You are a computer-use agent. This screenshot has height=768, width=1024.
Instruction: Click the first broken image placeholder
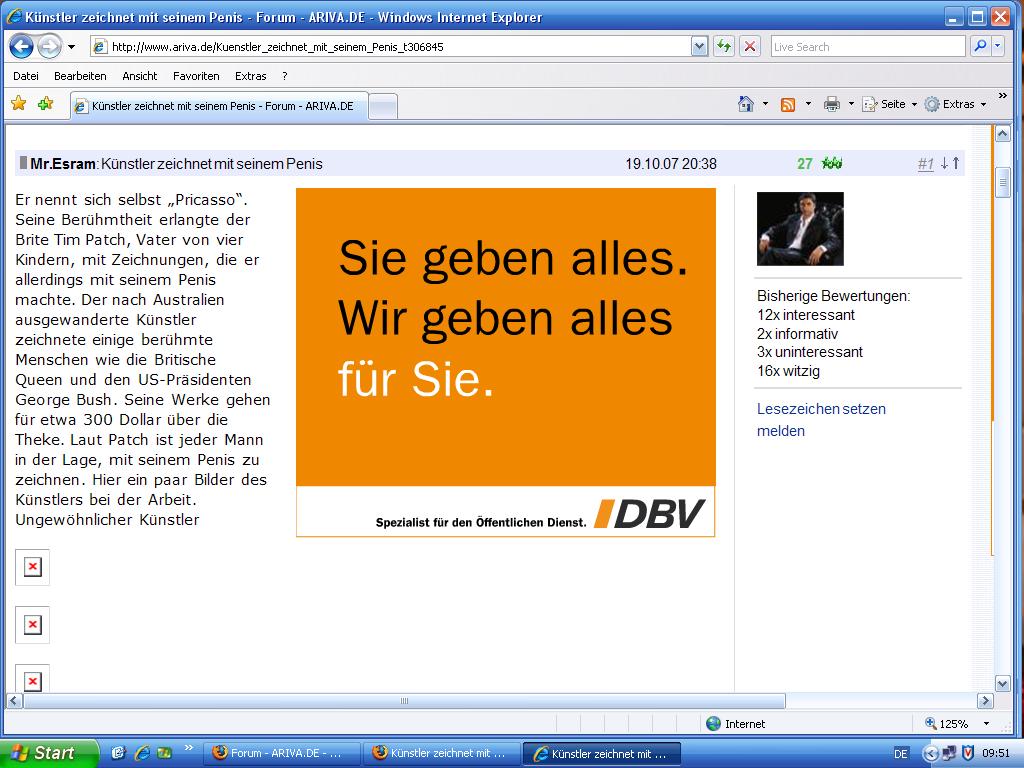pos(33,567)
